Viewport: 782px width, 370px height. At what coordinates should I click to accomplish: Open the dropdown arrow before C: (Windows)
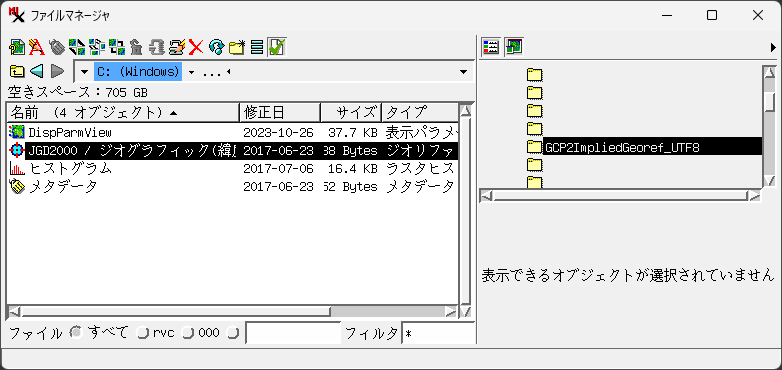(x=84, y=72)
